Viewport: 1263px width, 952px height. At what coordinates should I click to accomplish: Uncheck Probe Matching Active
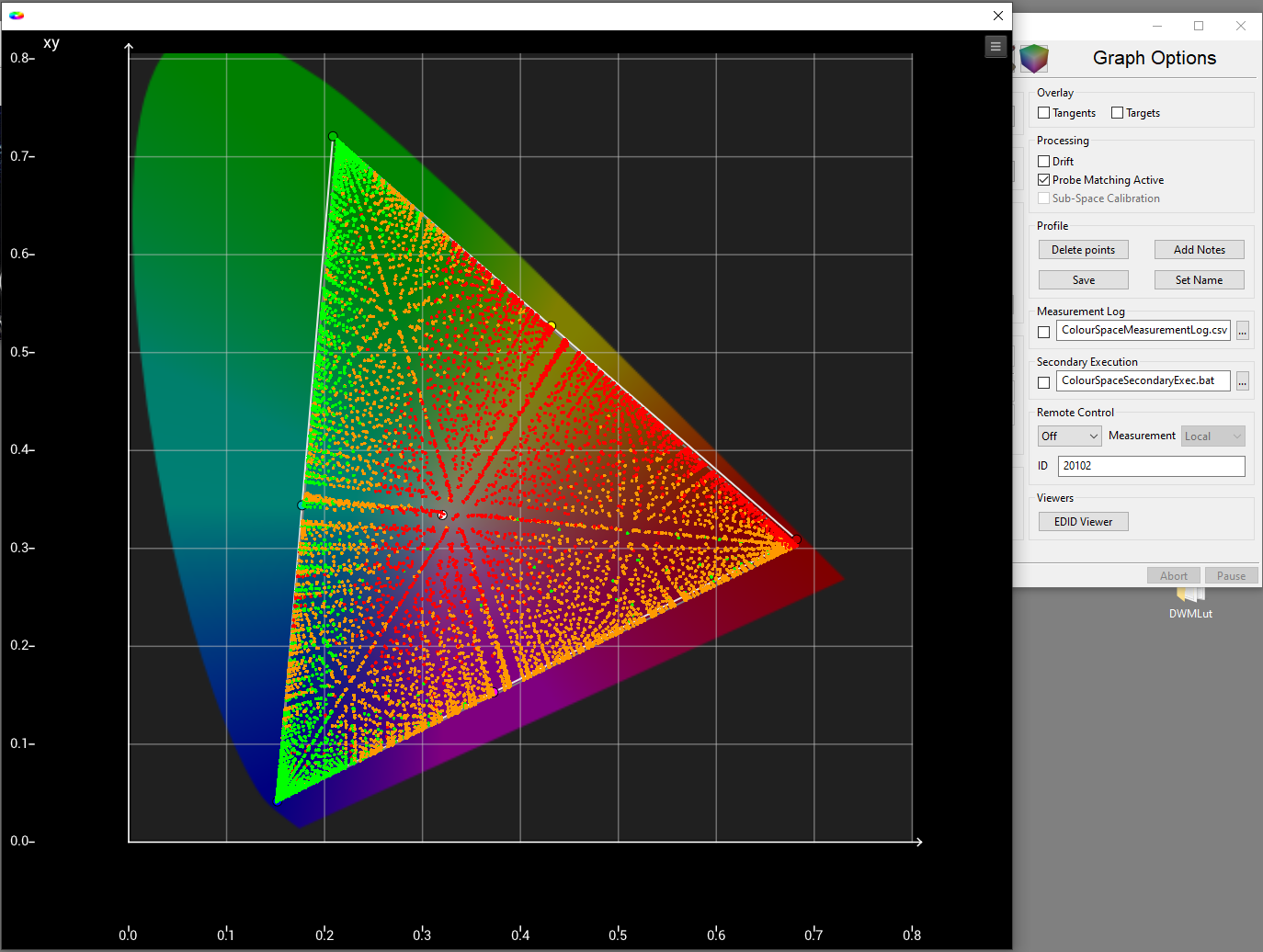pyautogui.click(x=1043, y=180)
